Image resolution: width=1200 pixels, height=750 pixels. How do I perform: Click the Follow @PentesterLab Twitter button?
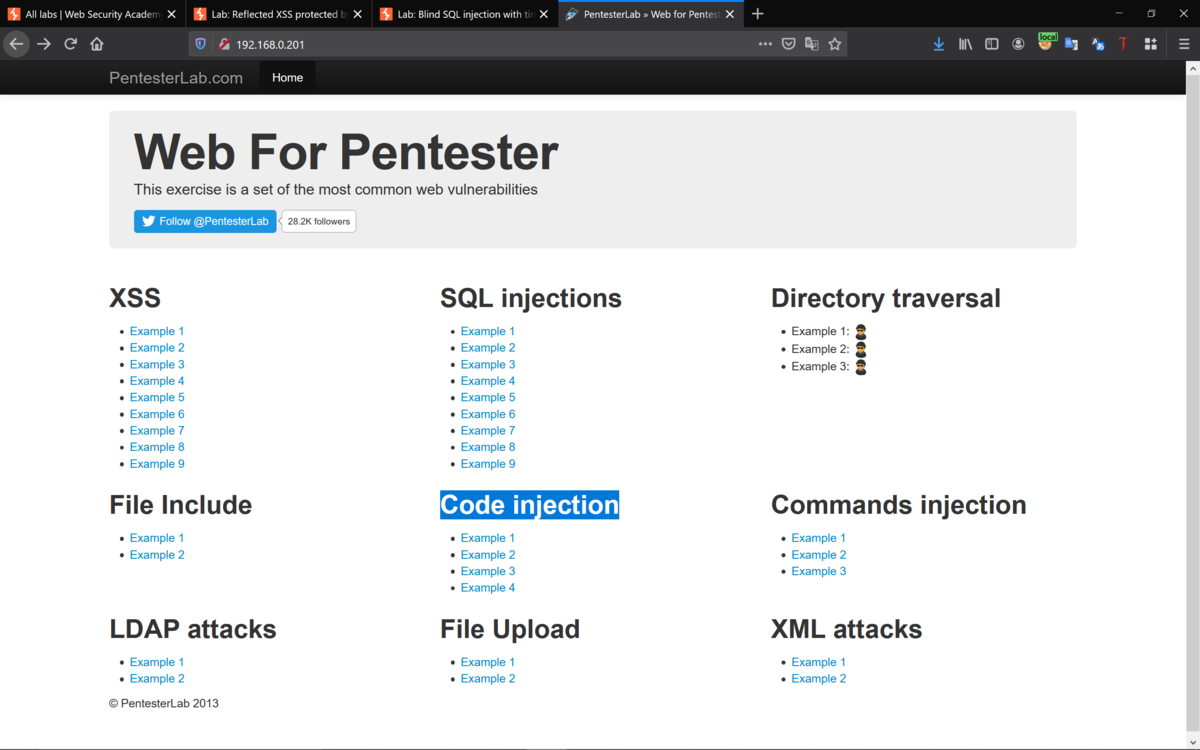(x=205, y=221)
